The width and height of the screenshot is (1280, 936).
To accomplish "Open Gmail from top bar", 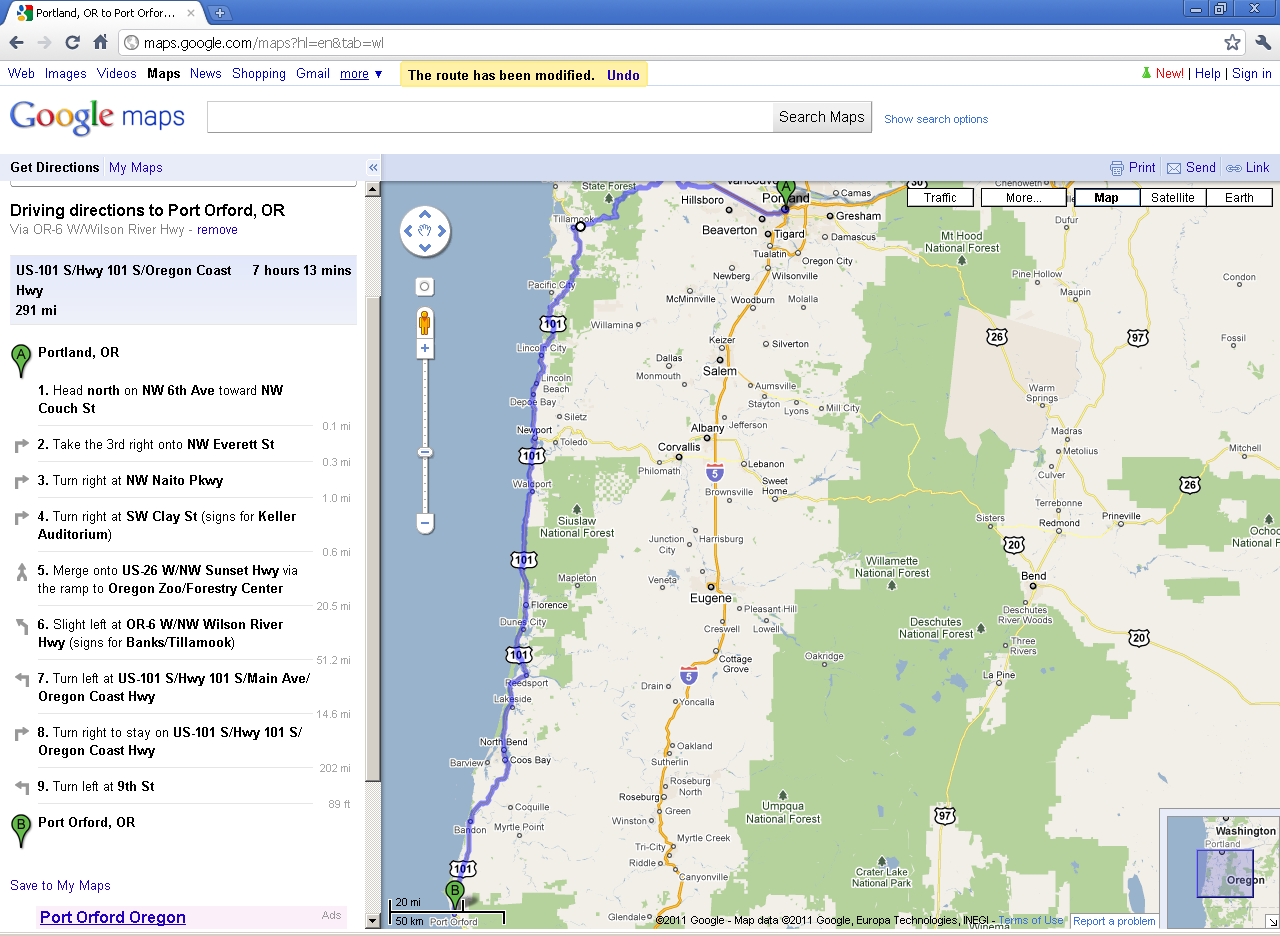I will (x=313, y=74).
